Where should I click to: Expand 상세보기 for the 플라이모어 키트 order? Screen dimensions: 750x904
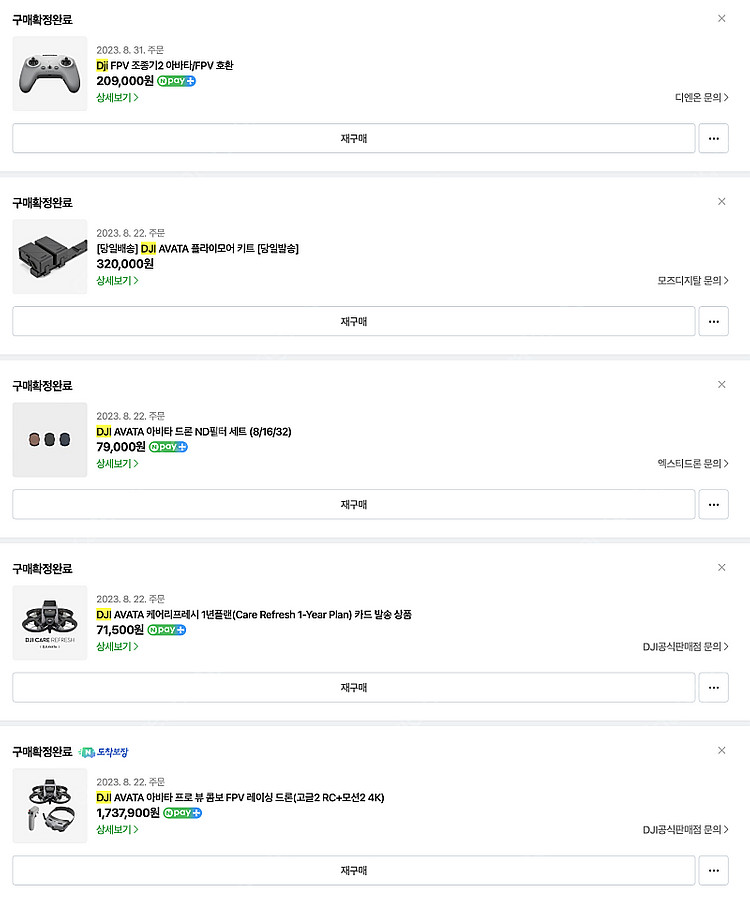click(117, 281)
